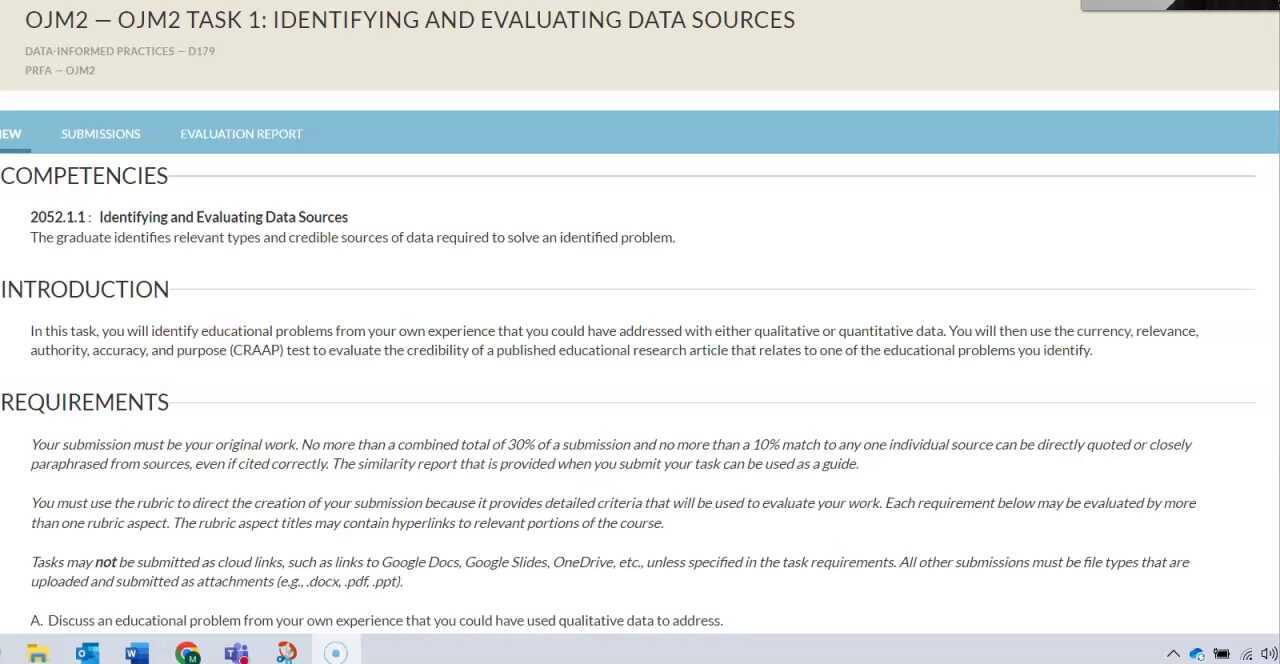Open the Evaluation Report tab
The width and height of the screenshot is (1280, 664).
point(241,134)
